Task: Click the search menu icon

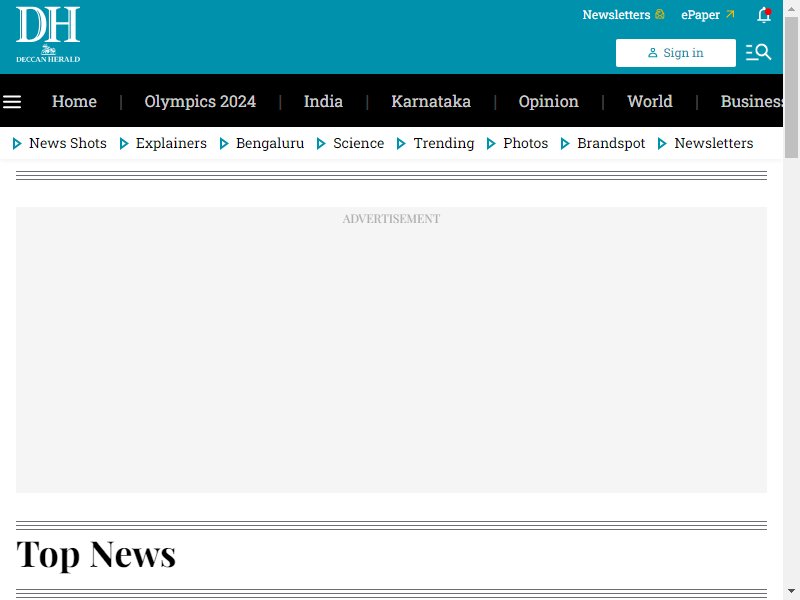Action: [x=758, y=53]
